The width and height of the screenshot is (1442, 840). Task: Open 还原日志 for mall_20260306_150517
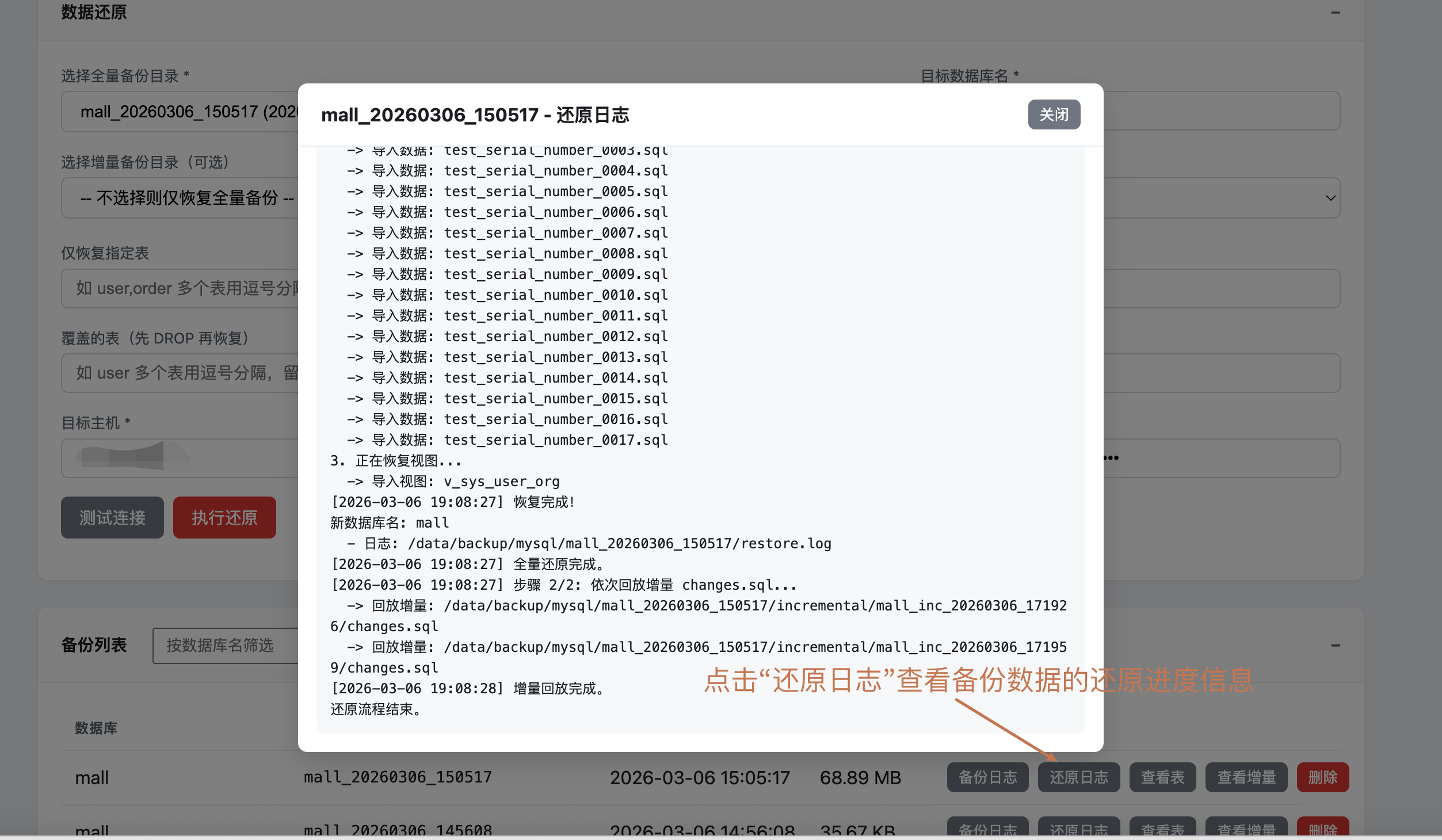[x=1078, y=777]
